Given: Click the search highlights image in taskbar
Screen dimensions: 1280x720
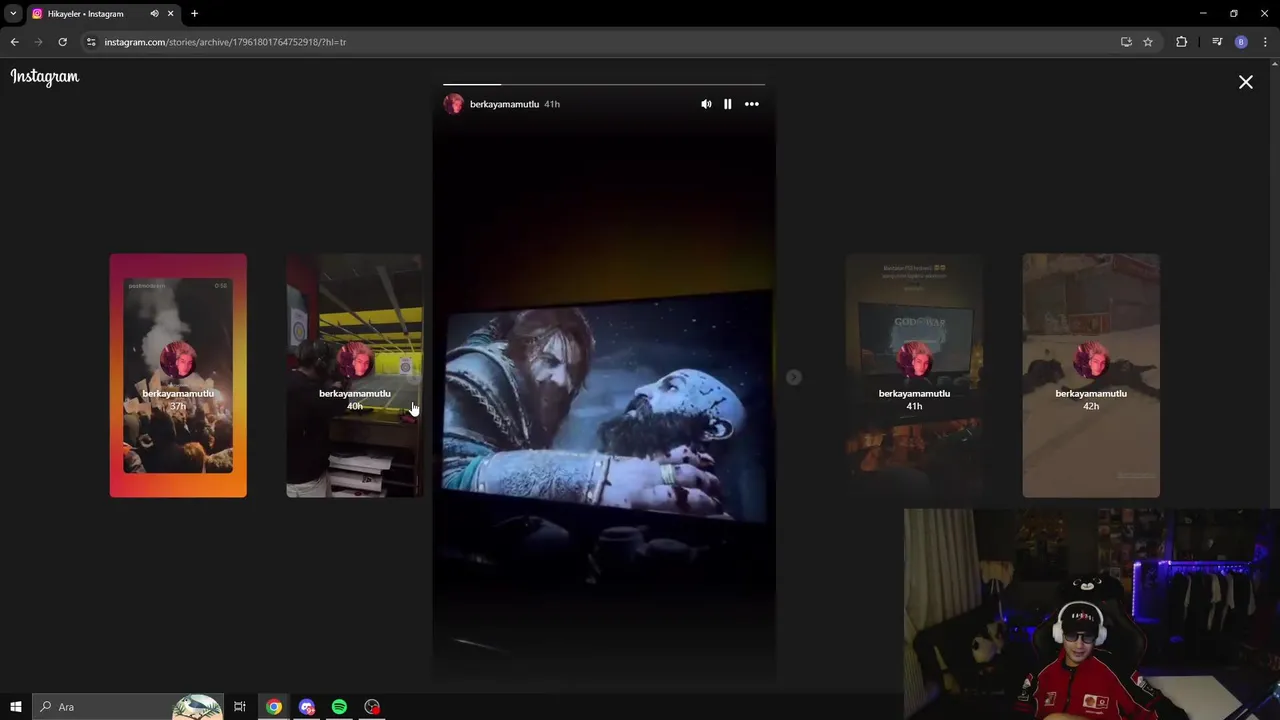Looking at the screenshot, I should click(x=197, y=707).
